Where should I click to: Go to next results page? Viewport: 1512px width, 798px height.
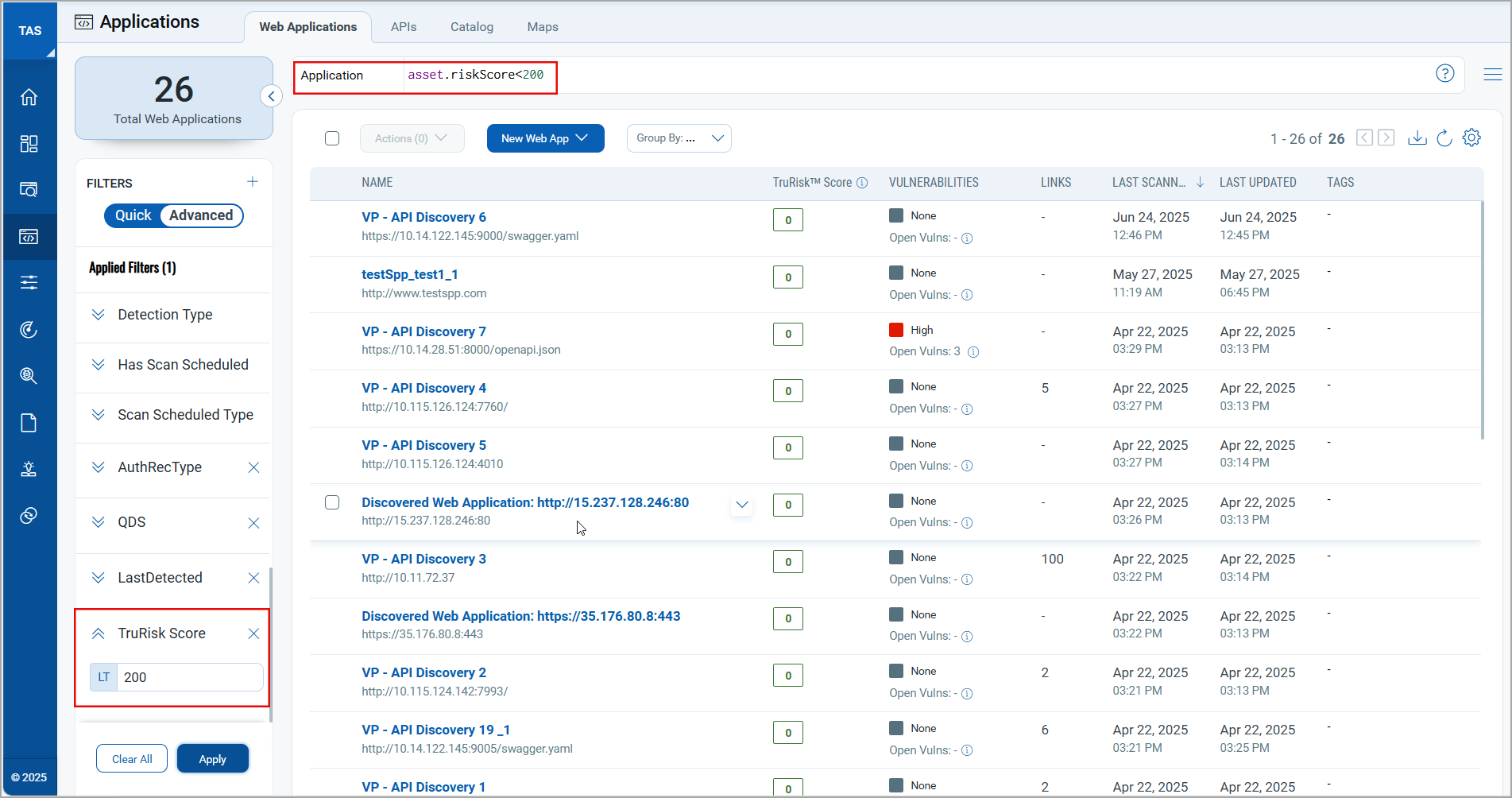point(1386,138)
